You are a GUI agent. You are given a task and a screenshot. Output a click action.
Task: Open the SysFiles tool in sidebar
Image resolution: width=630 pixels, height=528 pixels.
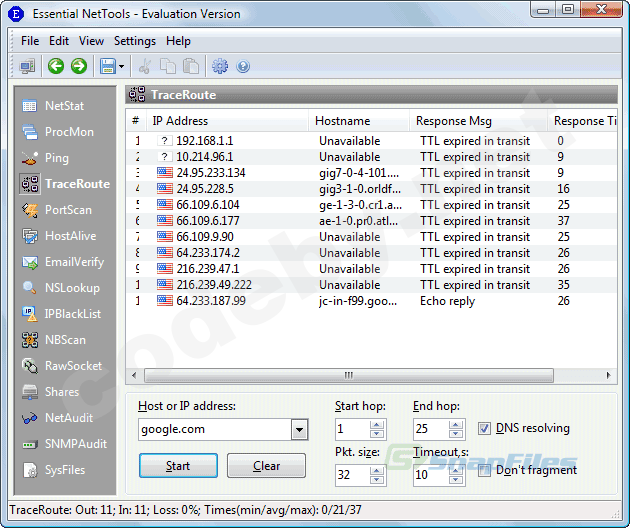point(54,470)
